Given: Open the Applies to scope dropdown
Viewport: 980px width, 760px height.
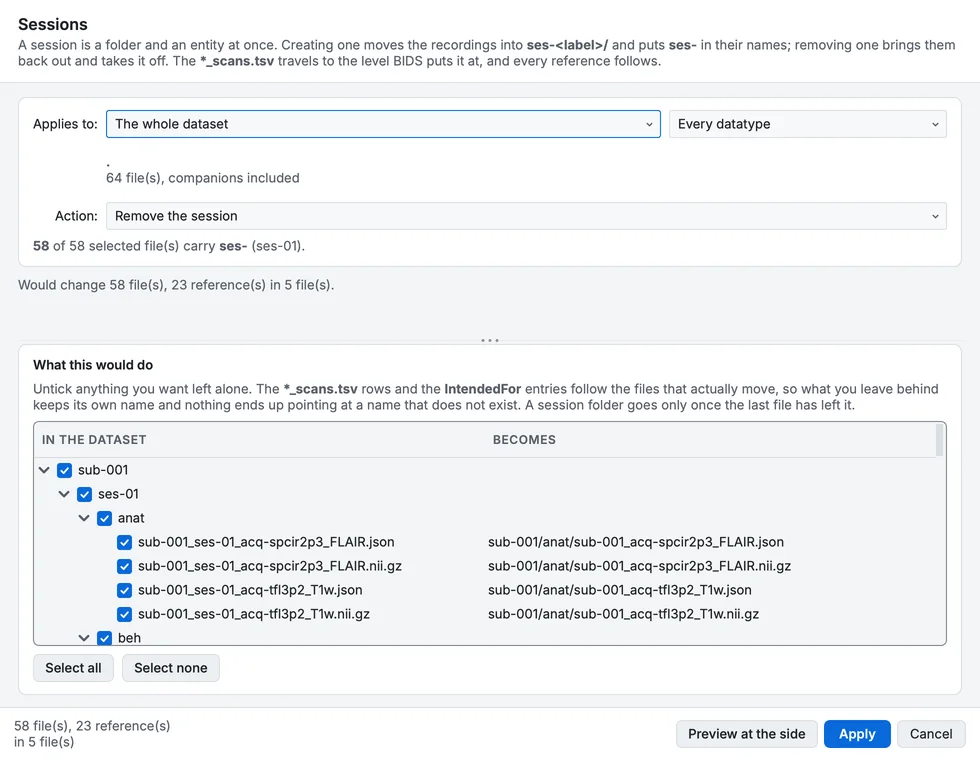Looking at the screenshot, I should tap(383, 124).
